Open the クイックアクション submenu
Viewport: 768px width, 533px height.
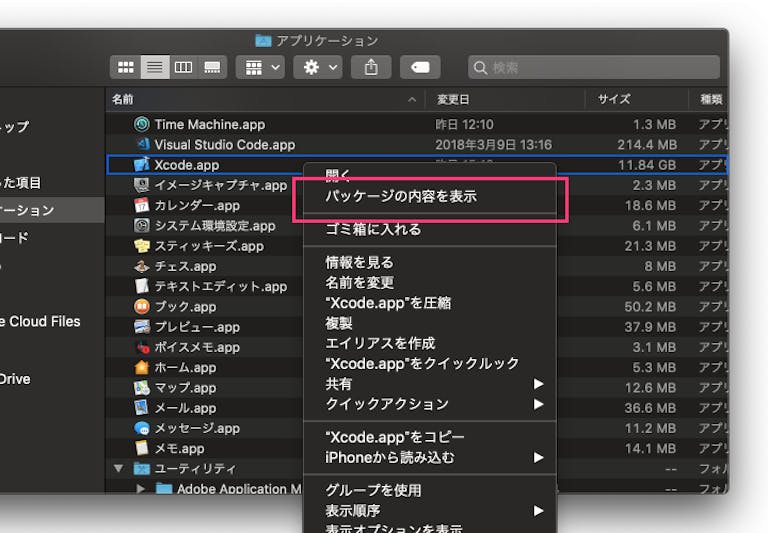point(430,404)
